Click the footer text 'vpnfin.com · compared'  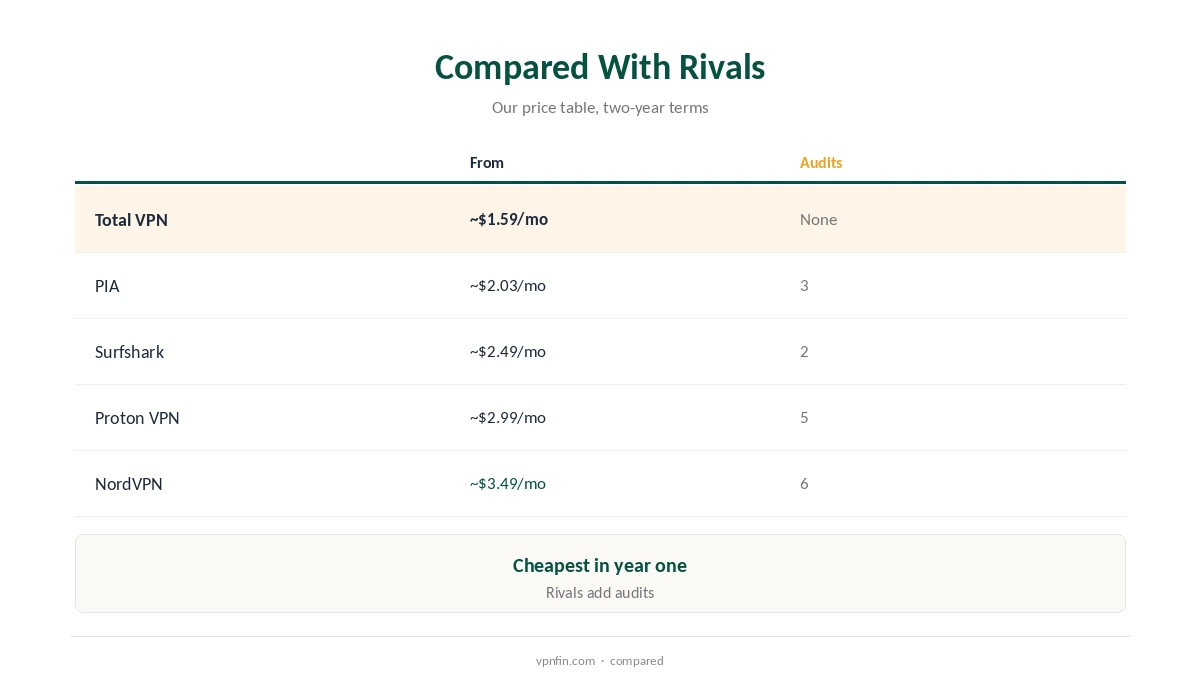pyautogui.click(x=600, y=661)
